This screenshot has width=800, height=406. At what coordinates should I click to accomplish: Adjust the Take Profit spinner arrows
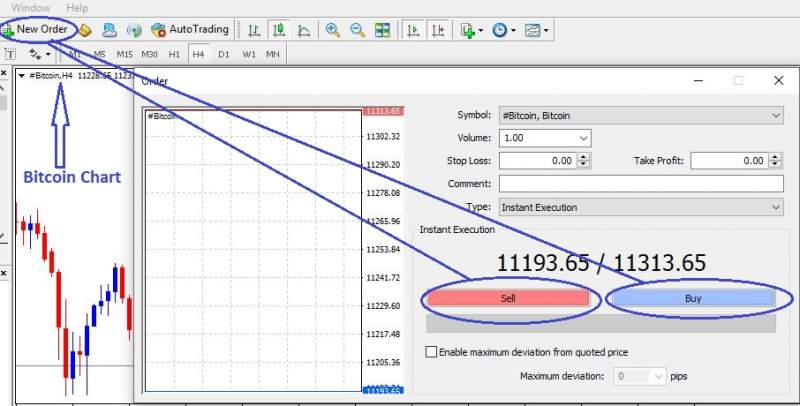tap(776, 161)
